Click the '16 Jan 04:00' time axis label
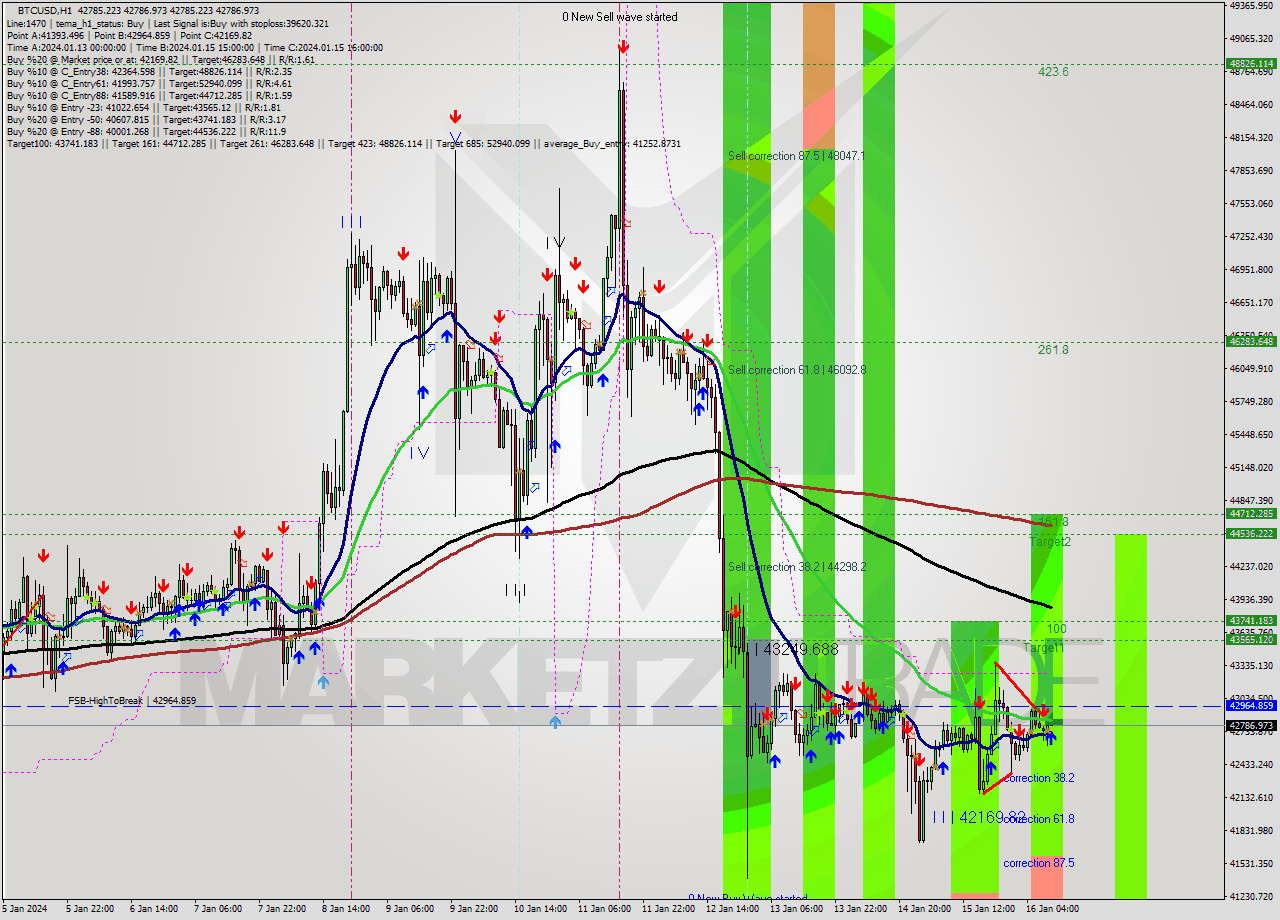Image resolution: width=1280 pixels, height=920 pixels. [1053, 909]
